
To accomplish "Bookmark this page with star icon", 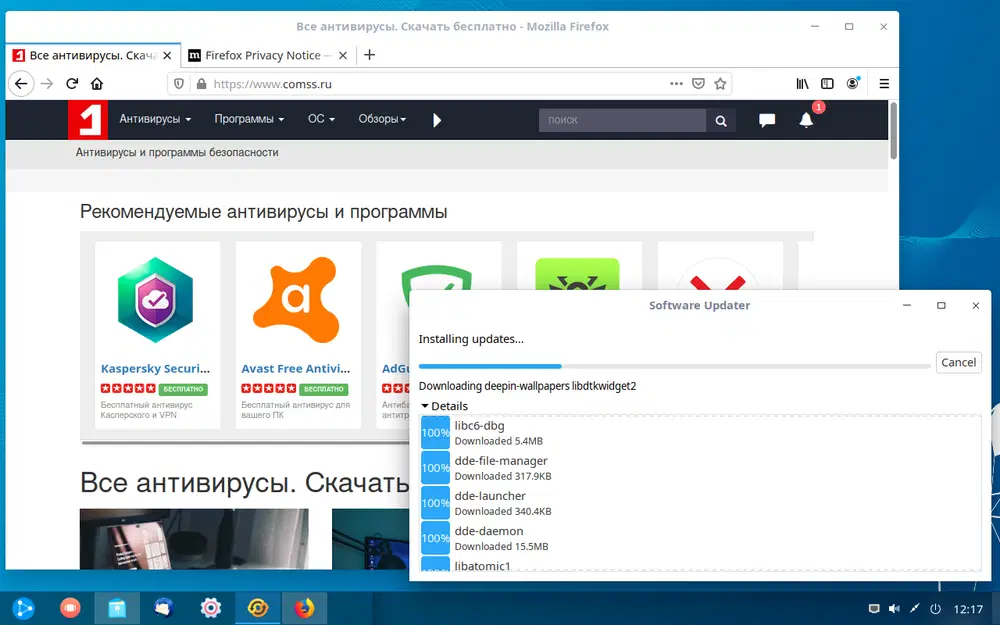I will pyautogui.click(x=720, y=84).
